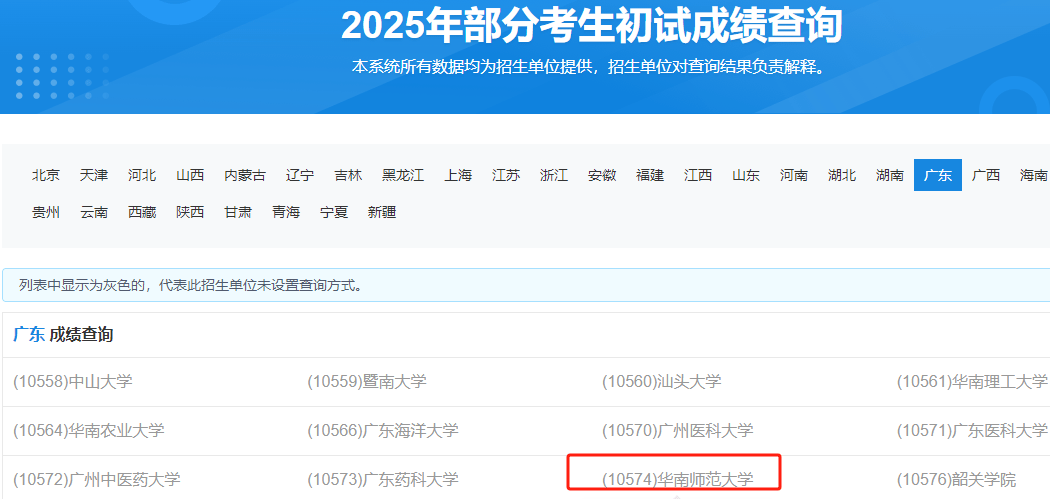
Task: Select the 湖北 province tab
Action: [x=842, y=175]
